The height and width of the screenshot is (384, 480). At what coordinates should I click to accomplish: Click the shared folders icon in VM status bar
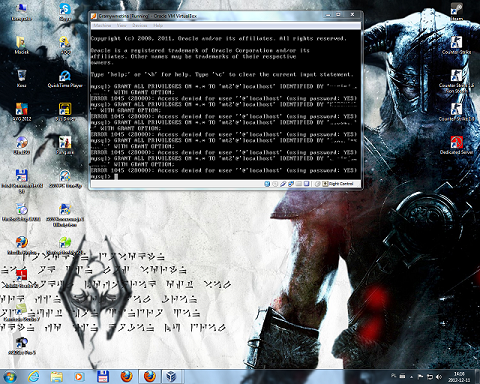coord(299,184)
